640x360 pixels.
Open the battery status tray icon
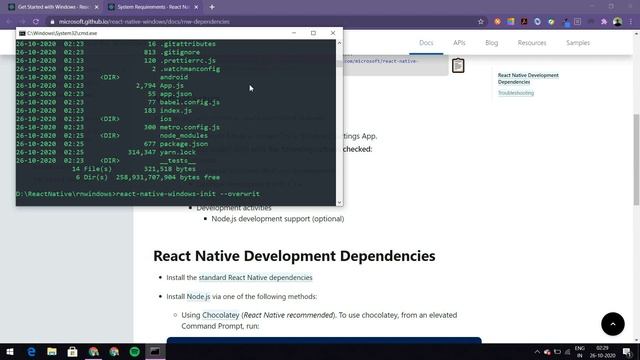pos(558,352)
